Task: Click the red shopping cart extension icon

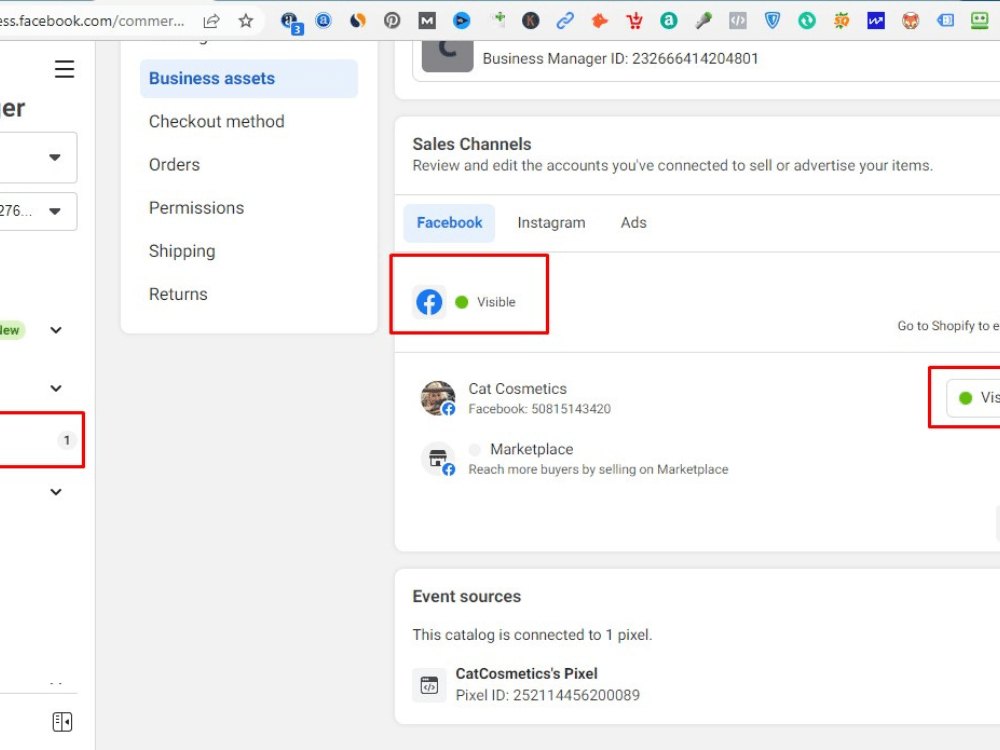Action: (x=634, y=21)
